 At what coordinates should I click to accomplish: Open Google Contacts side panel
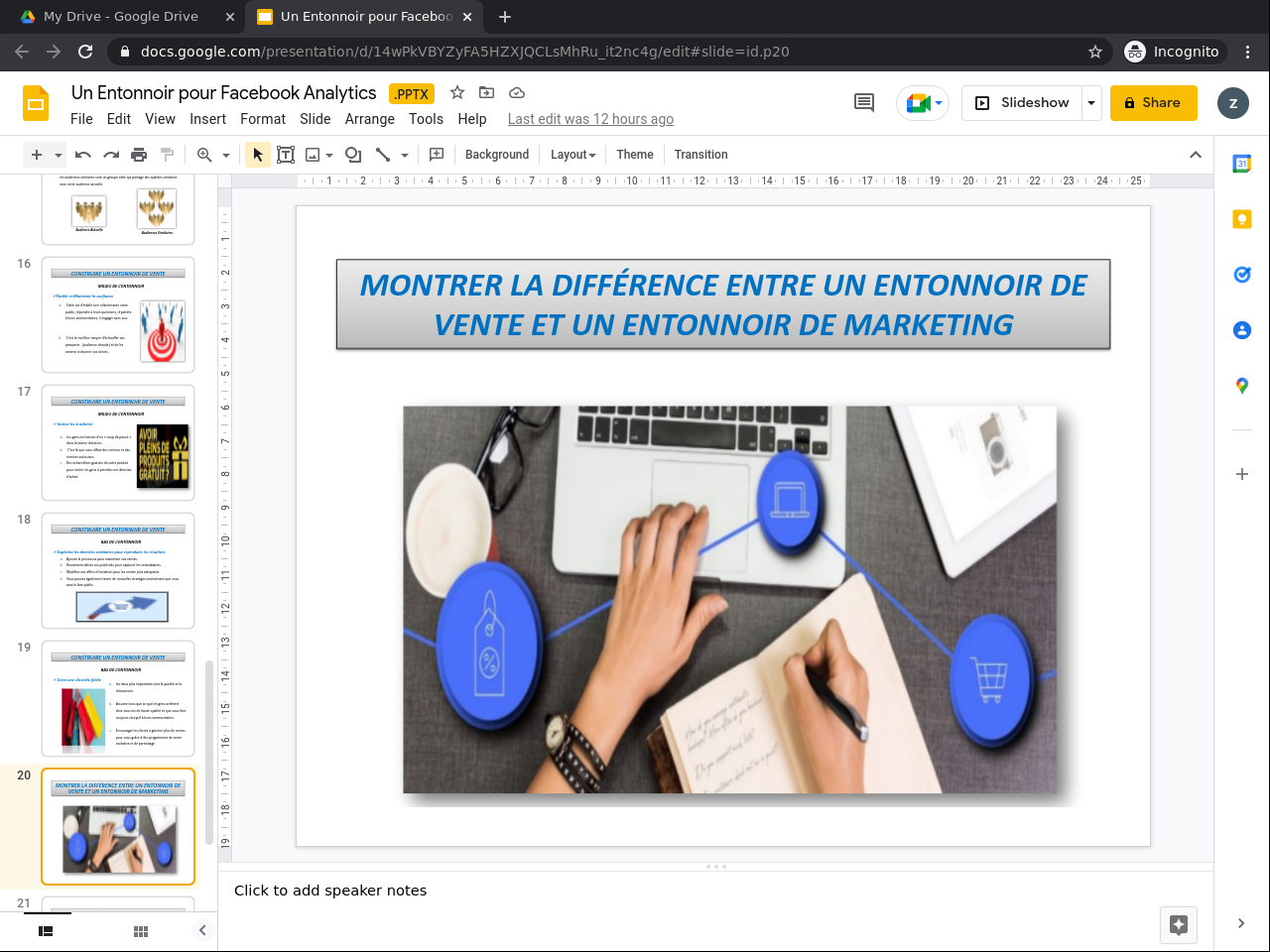click(1242, 330)
